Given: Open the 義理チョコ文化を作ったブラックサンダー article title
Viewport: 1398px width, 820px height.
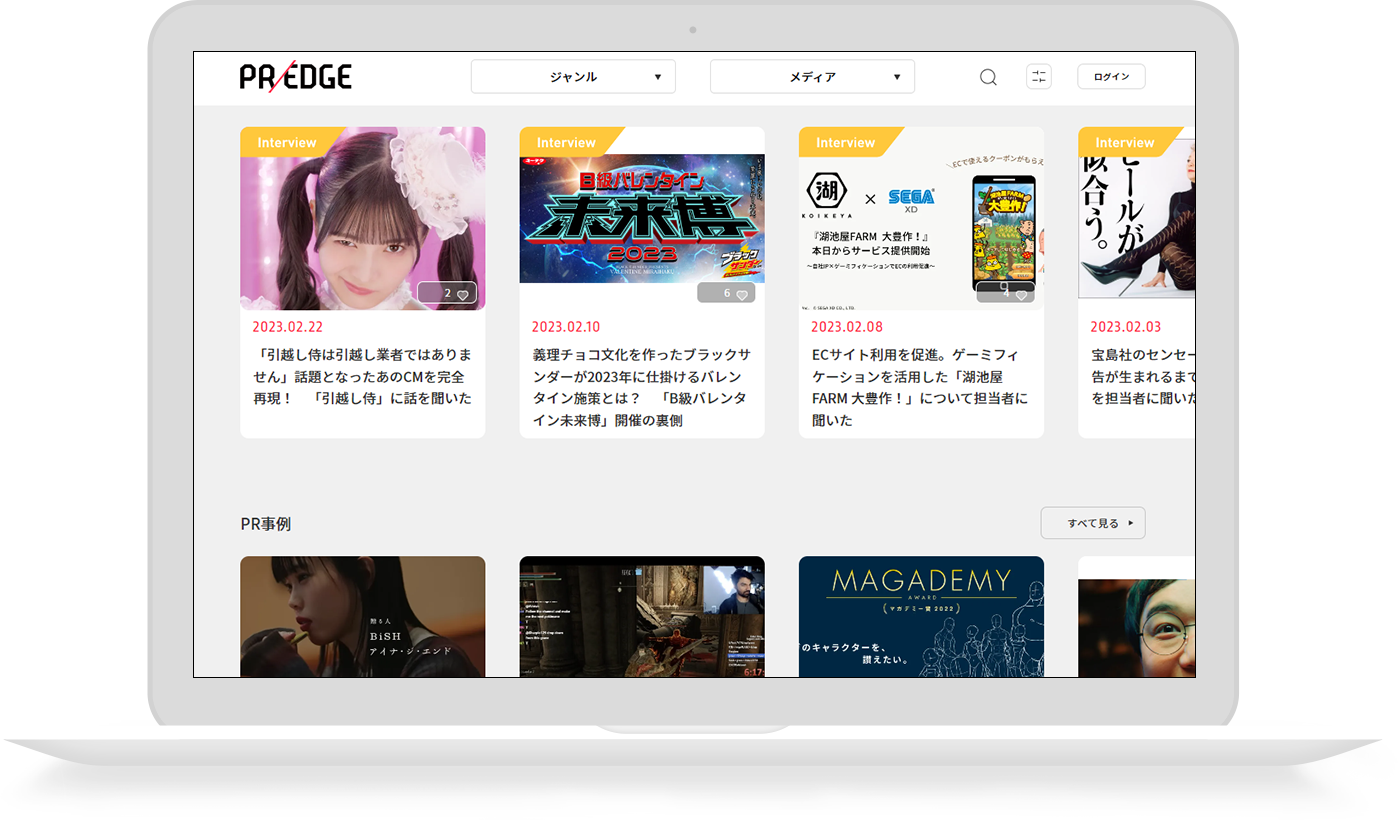Looking at the screenshot, I should click(x=641, y=387).
